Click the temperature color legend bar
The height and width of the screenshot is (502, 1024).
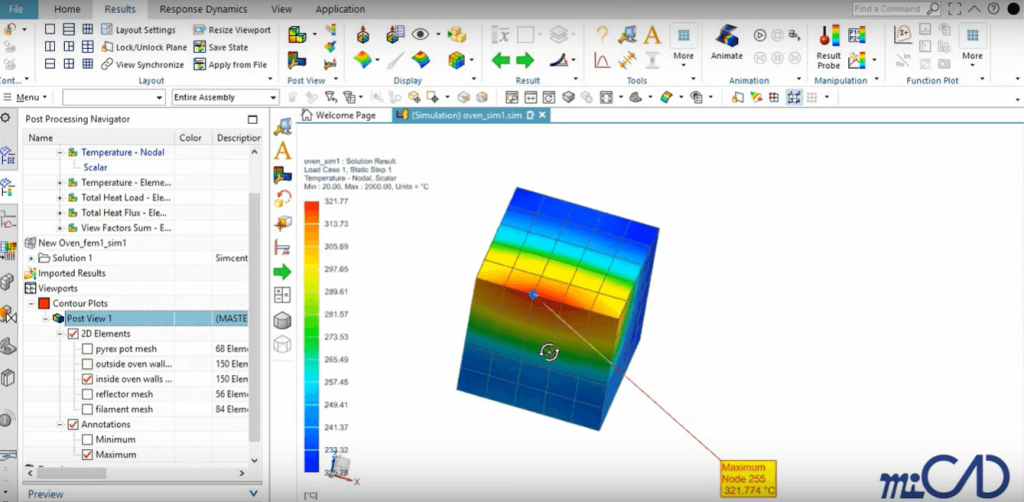(312, 336)
